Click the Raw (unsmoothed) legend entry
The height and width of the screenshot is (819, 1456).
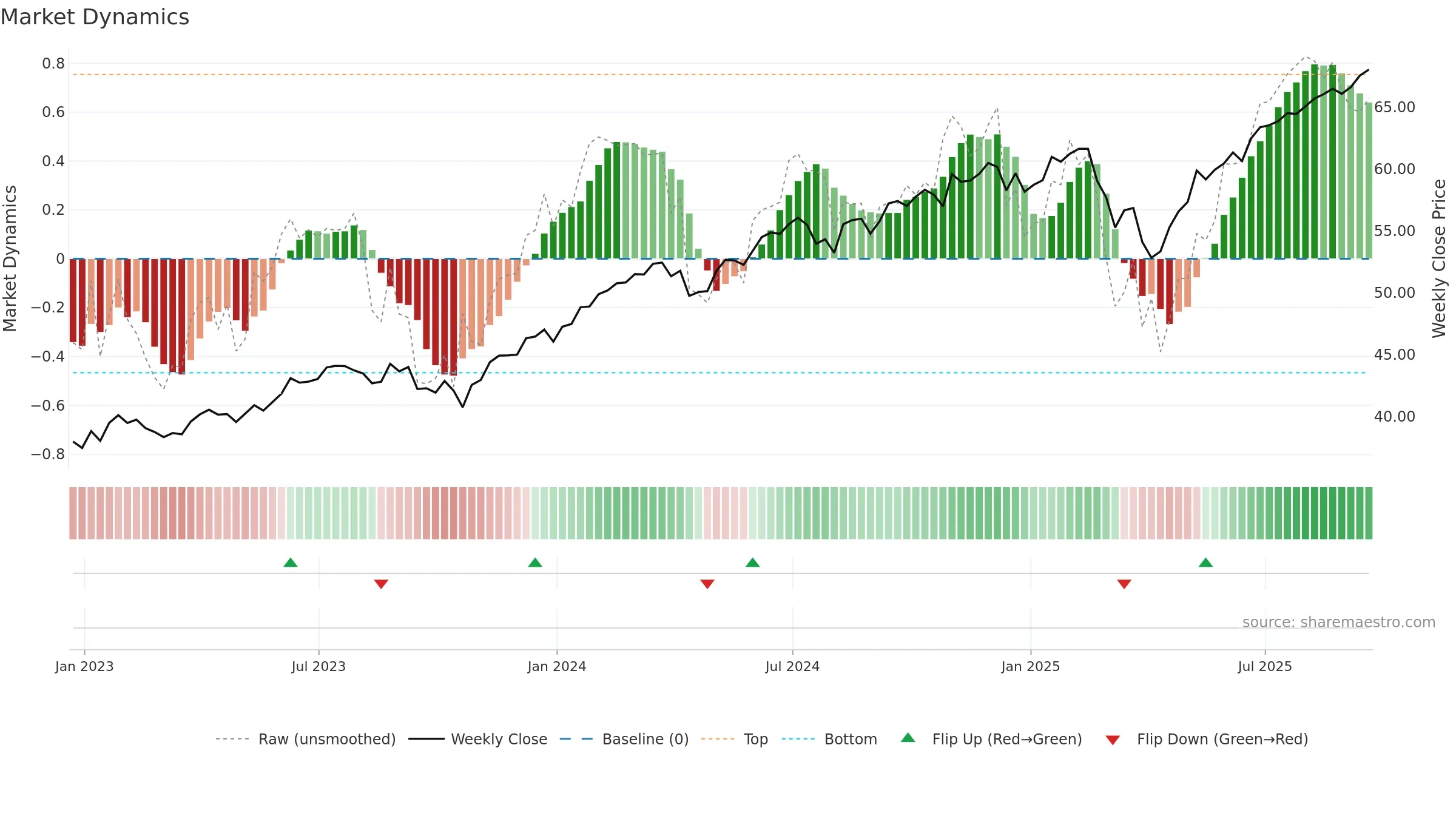[305, 739]
